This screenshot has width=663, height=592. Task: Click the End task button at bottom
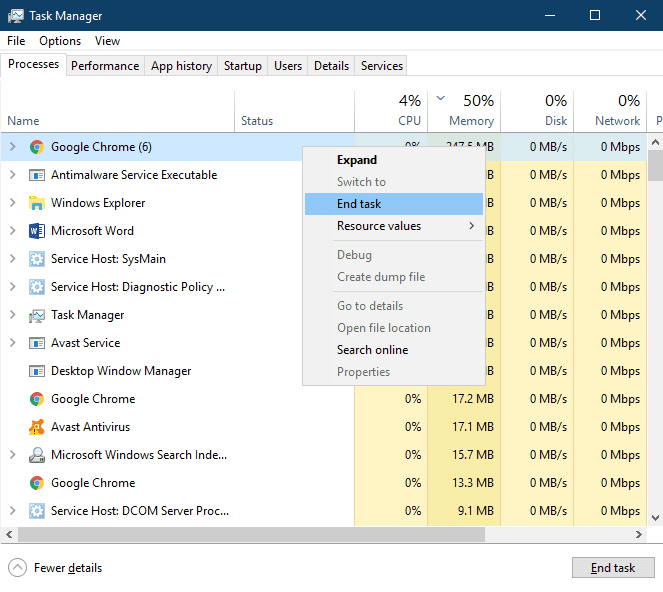[613, 567]
